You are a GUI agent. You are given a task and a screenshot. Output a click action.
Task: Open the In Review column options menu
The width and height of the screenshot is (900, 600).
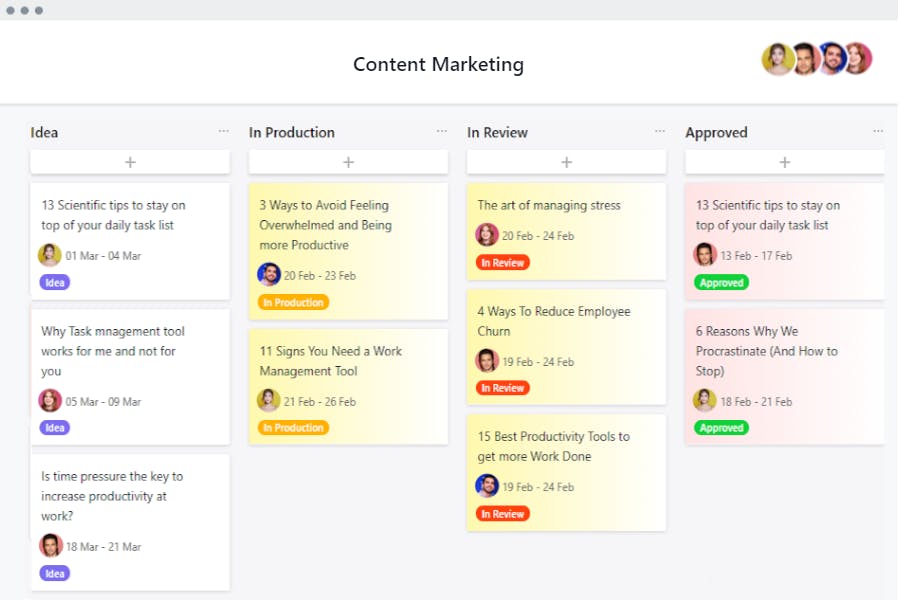660,131
